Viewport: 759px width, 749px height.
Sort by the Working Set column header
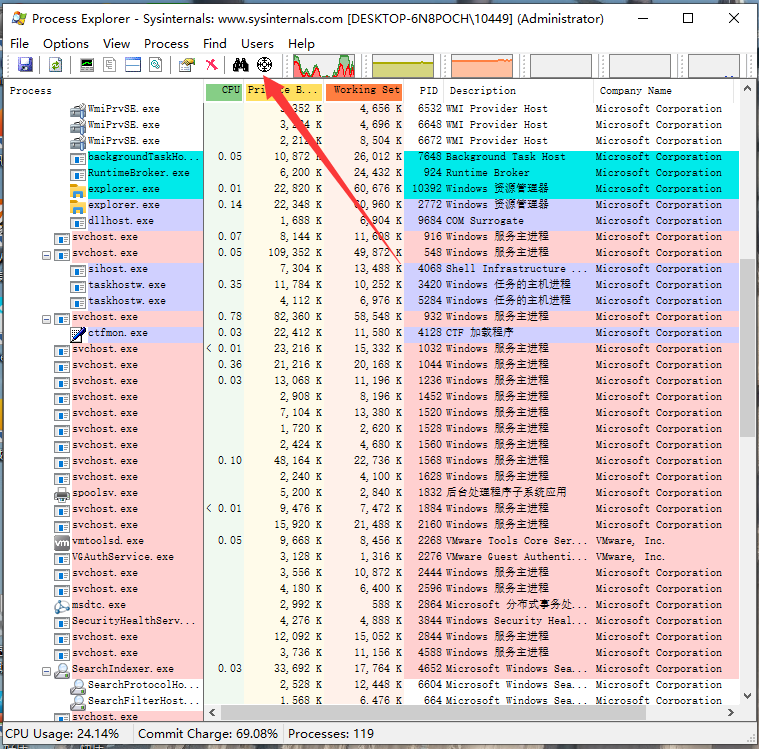tap(364, 91)
